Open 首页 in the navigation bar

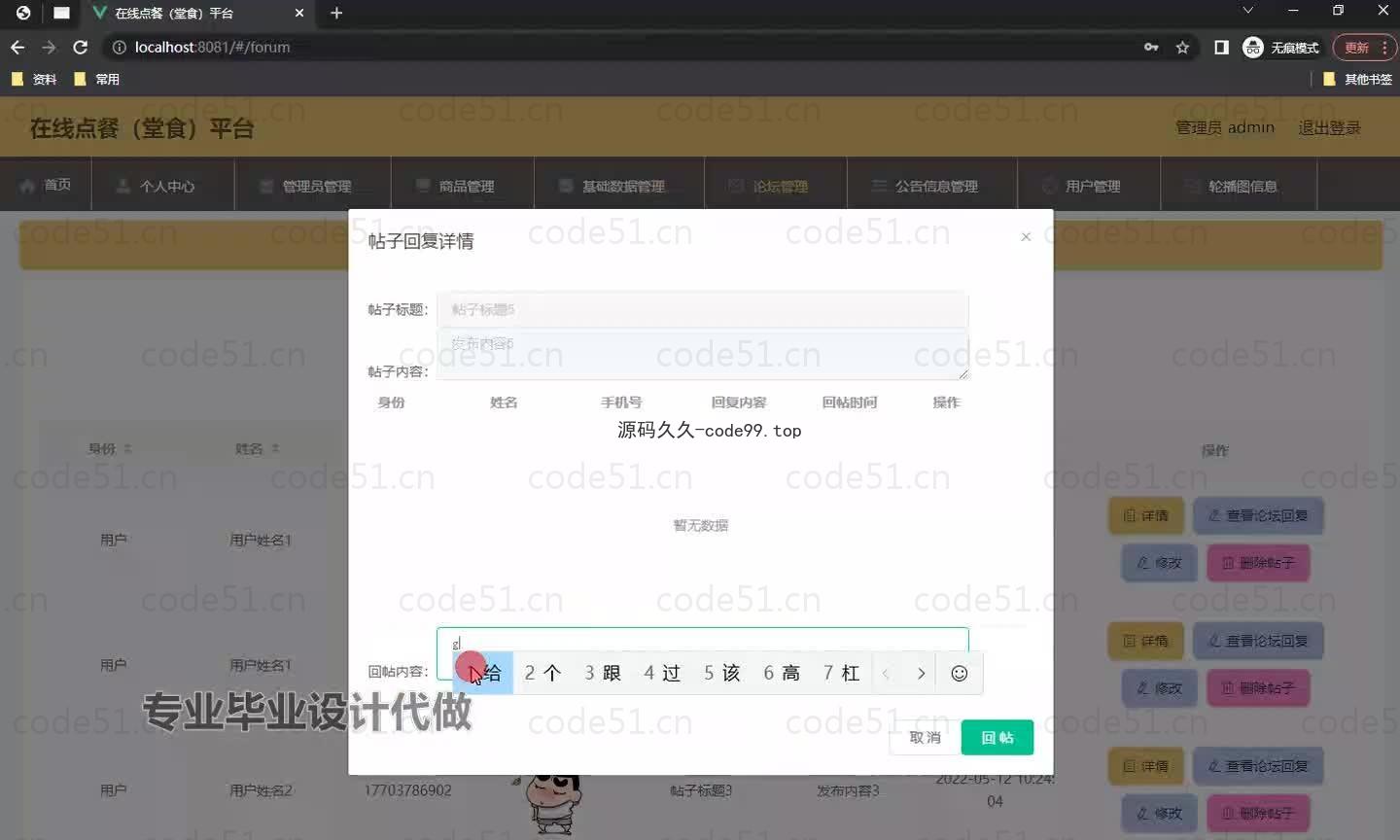tap(46, 185)
